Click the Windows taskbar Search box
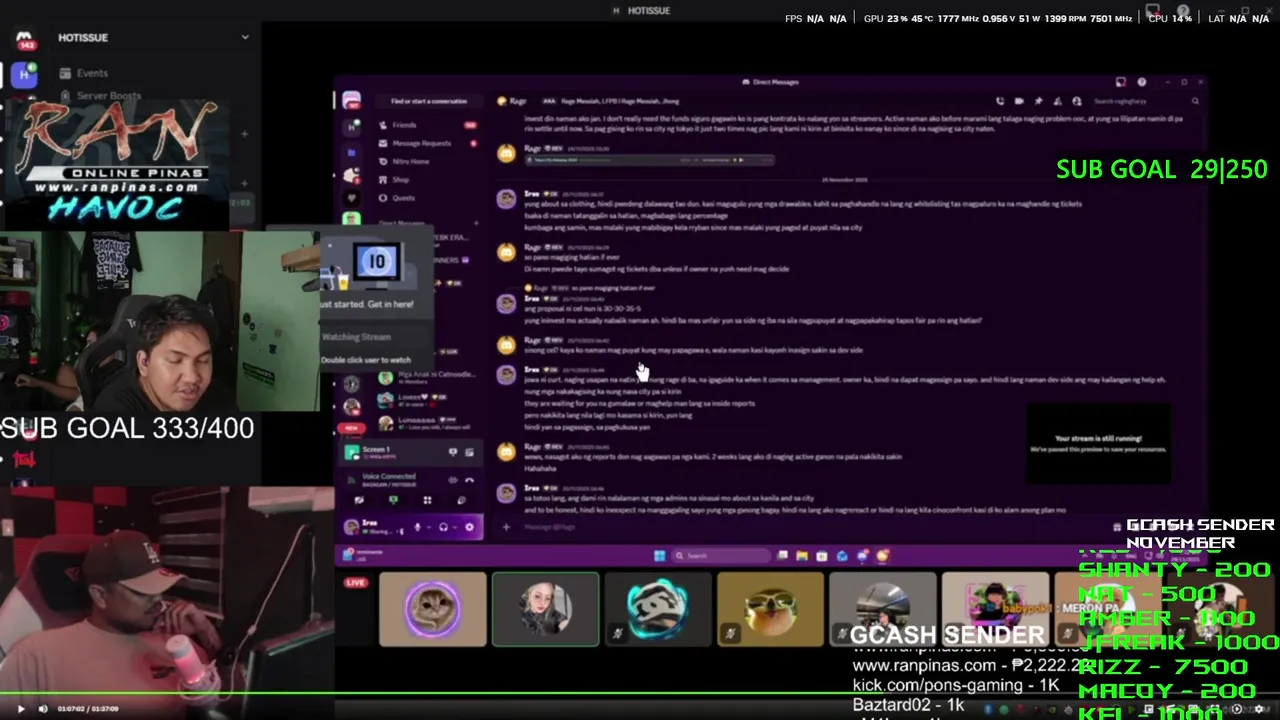This screenshot has height=720, width=1280. coord(723,555)
